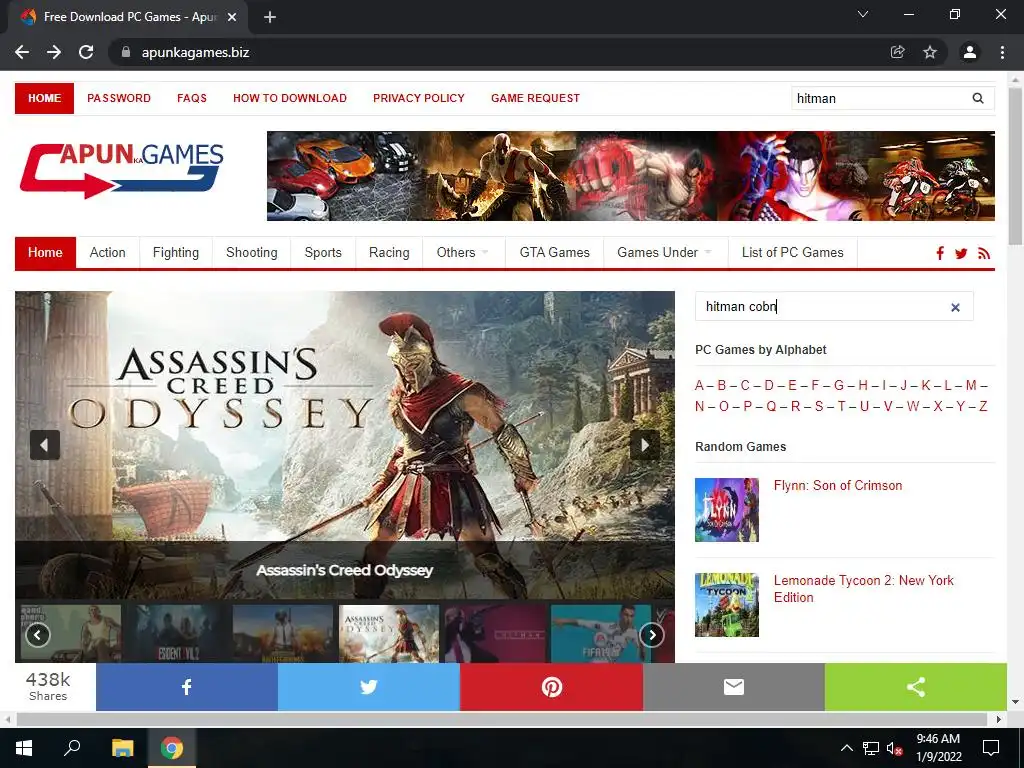Open the Chrome profile icon
The width and height of the screenshot is (1024, 768).
pos(970,52)
